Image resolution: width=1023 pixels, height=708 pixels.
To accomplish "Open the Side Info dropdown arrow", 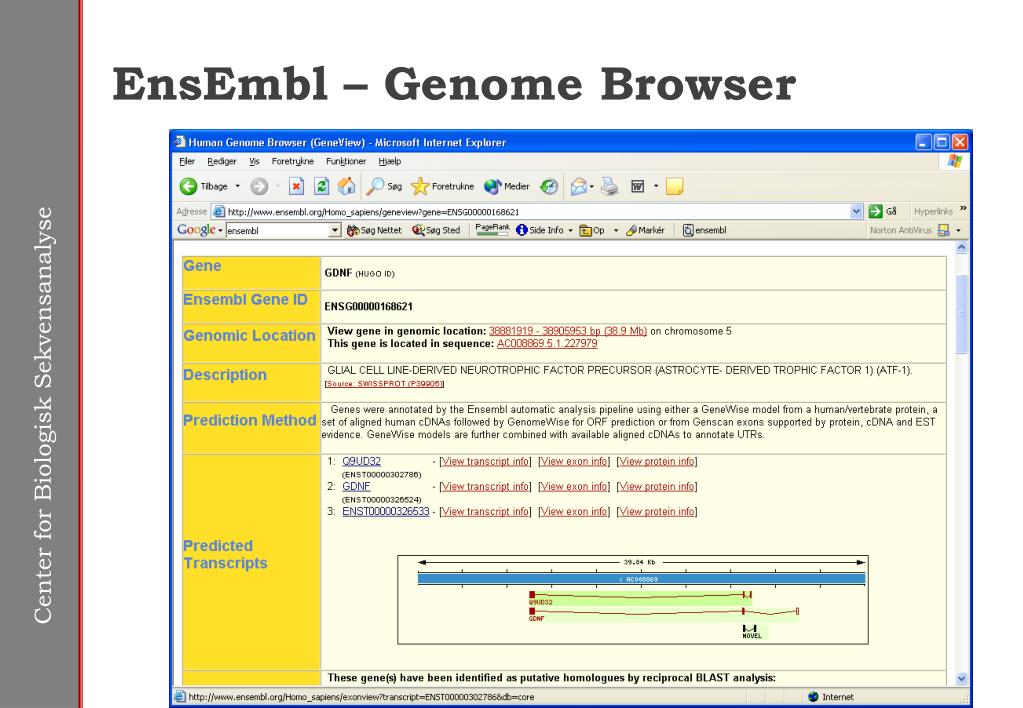I will 570,230.
